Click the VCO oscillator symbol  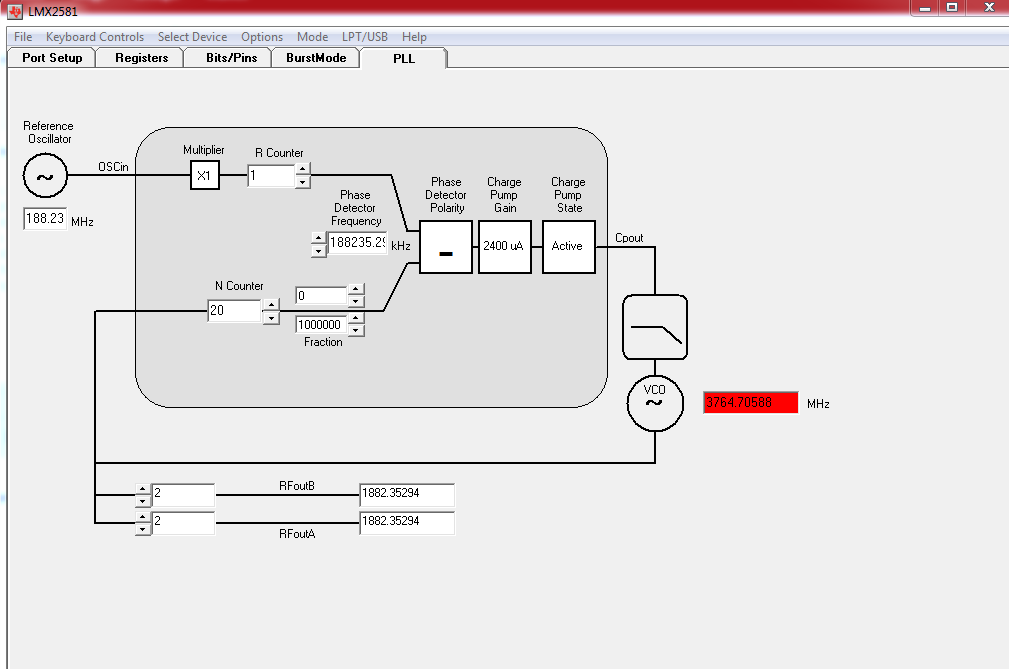[x=655, y=403]
